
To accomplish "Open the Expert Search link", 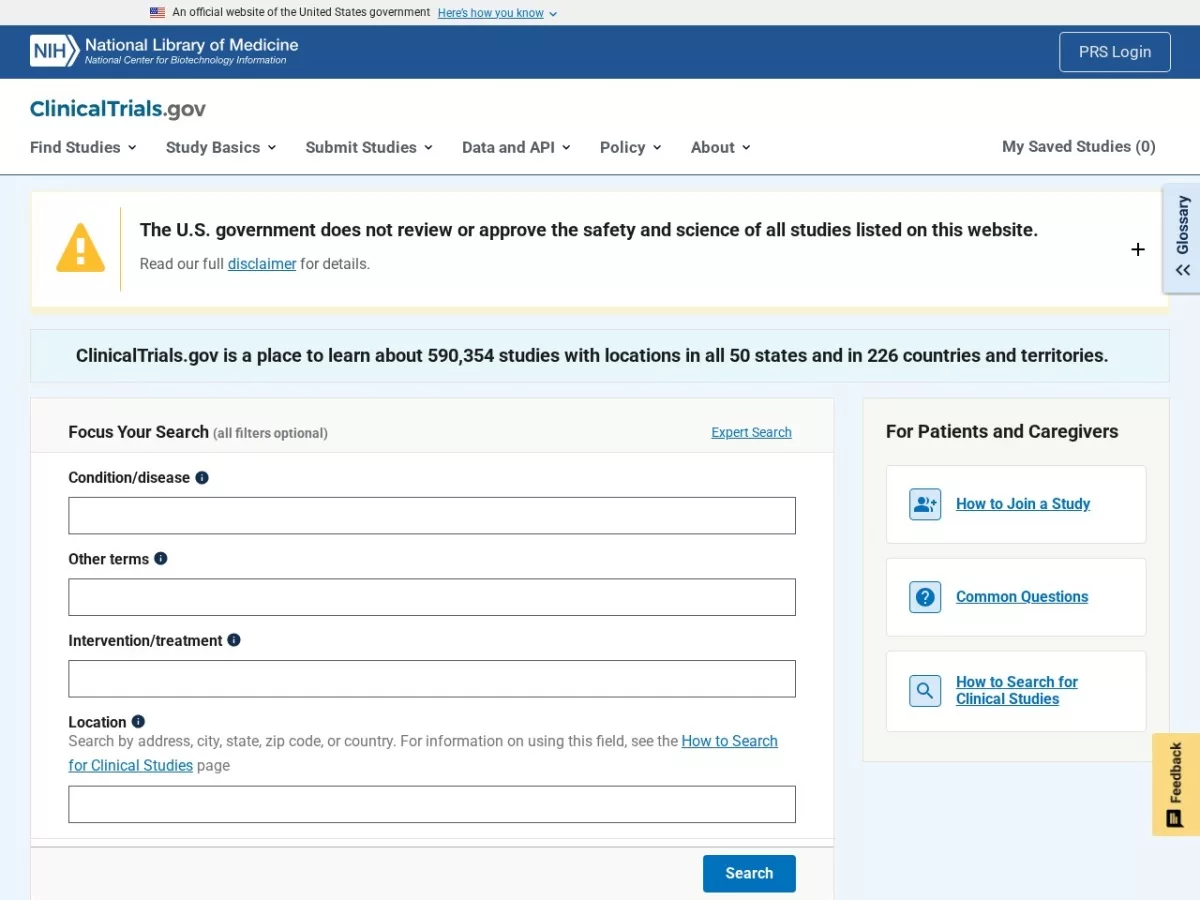I will (751, 432).
